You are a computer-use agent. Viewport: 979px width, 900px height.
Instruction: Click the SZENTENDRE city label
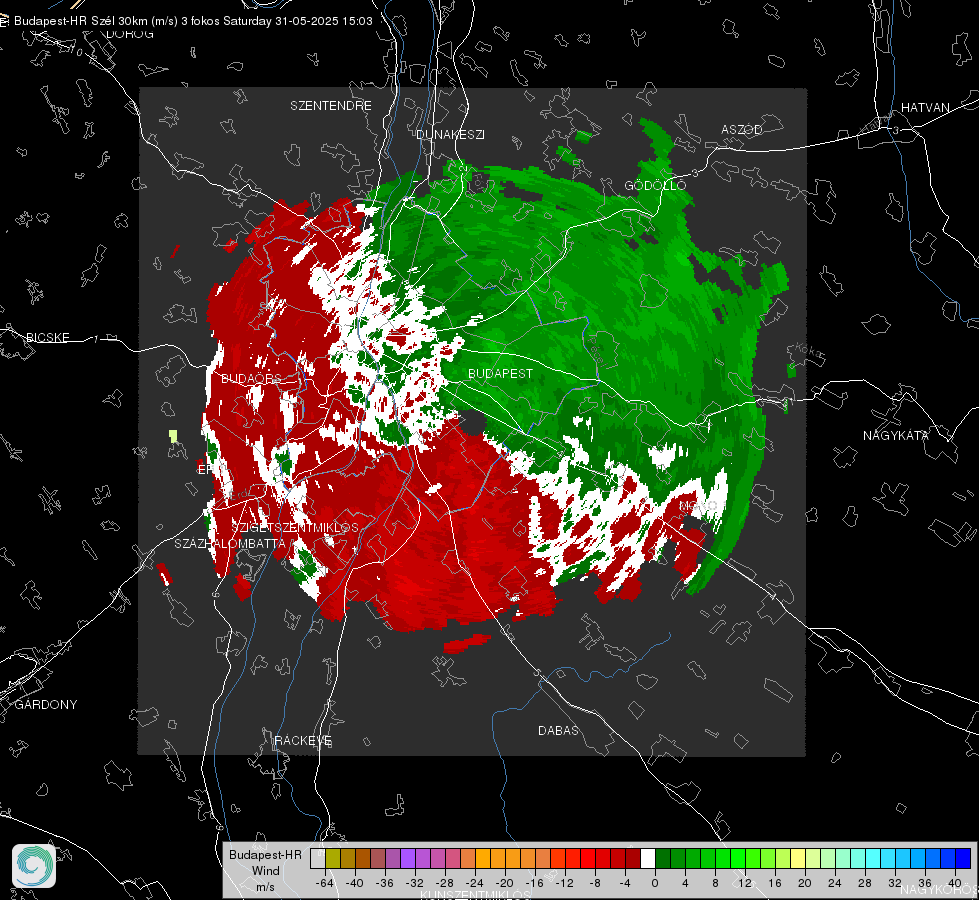331,106
